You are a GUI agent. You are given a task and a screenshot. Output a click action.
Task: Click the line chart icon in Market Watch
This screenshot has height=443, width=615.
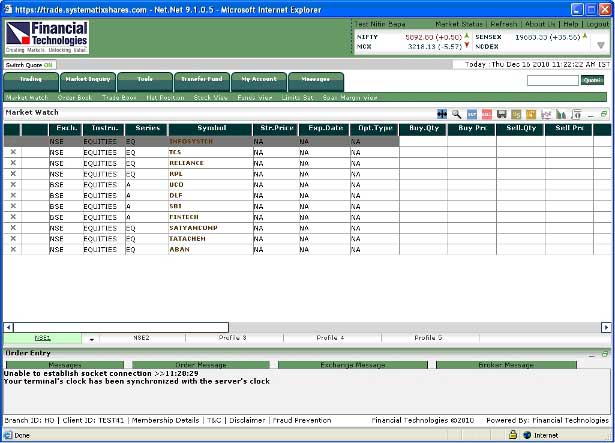click(546, 114)
